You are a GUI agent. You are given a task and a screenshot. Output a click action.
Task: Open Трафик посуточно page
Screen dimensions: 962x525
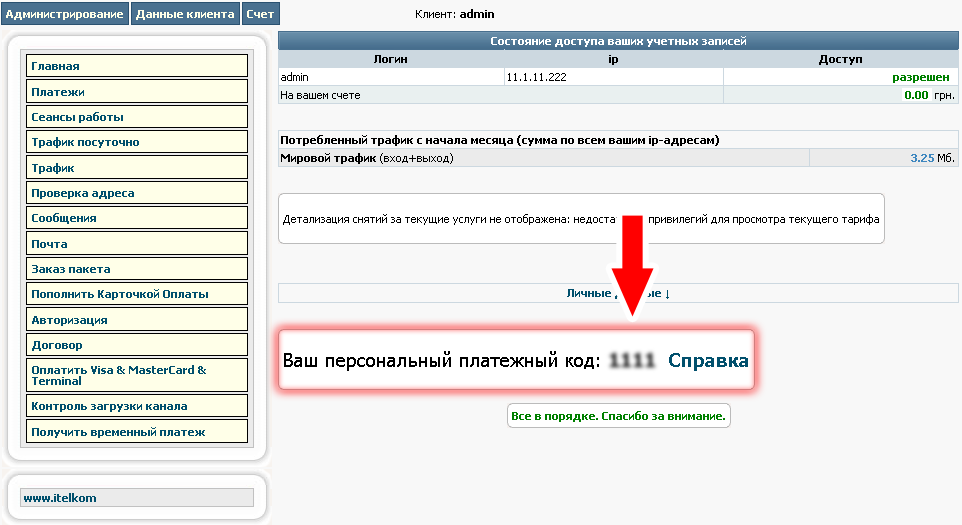[x=137, y=142]
